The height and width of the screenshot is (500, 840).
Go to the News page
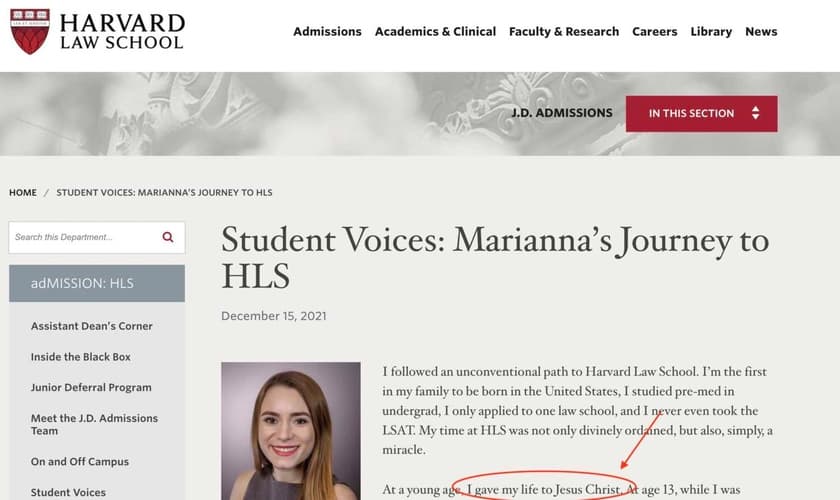[x=761, y=31]
